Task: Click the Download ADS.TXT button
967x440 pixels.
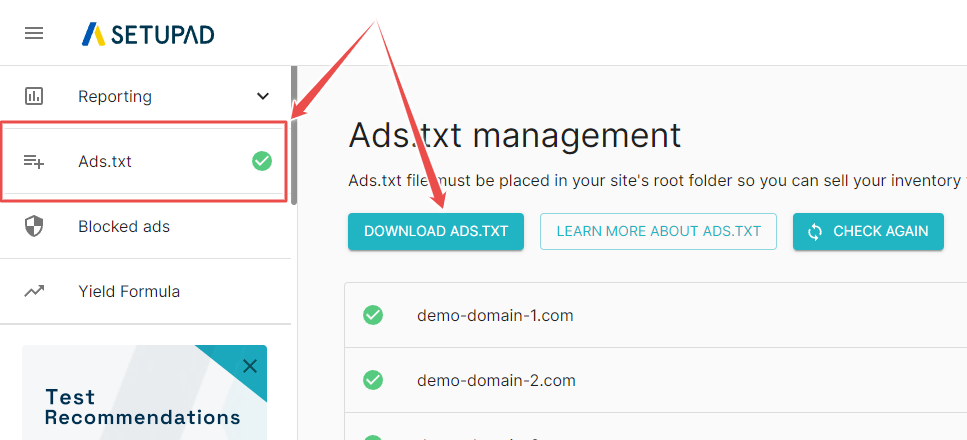Action: [436, 231]
